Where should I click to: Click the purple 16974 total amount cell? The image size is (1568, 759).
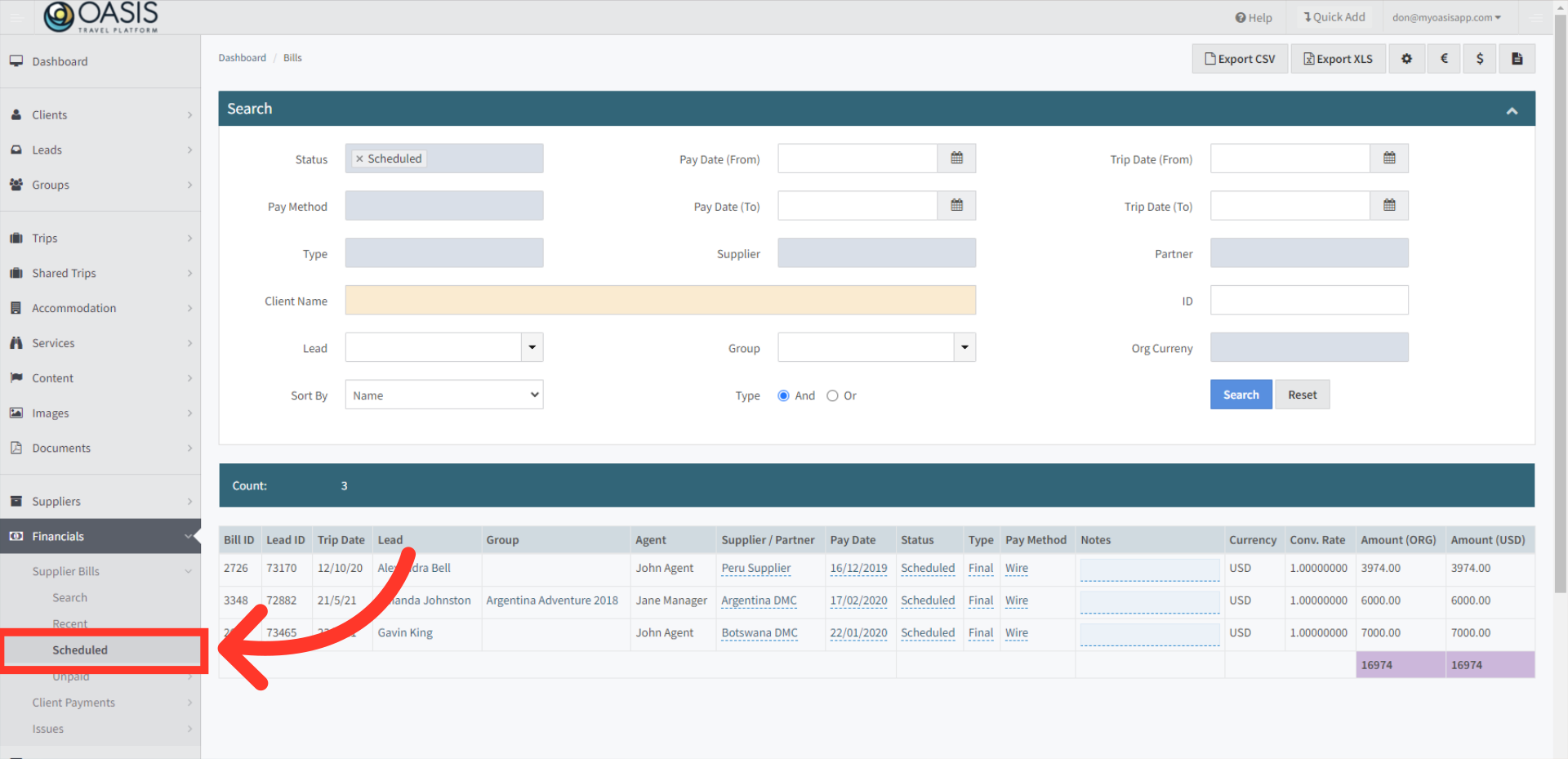click(x=1399, y=664)
